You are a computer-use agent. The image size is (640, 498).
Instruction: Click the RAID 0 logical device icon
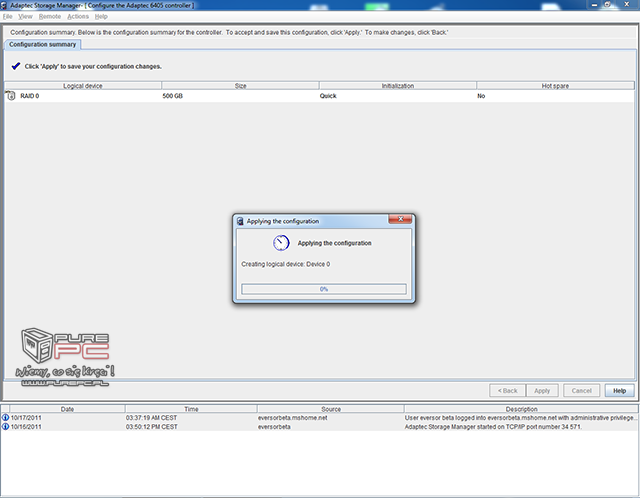point(10,96)
